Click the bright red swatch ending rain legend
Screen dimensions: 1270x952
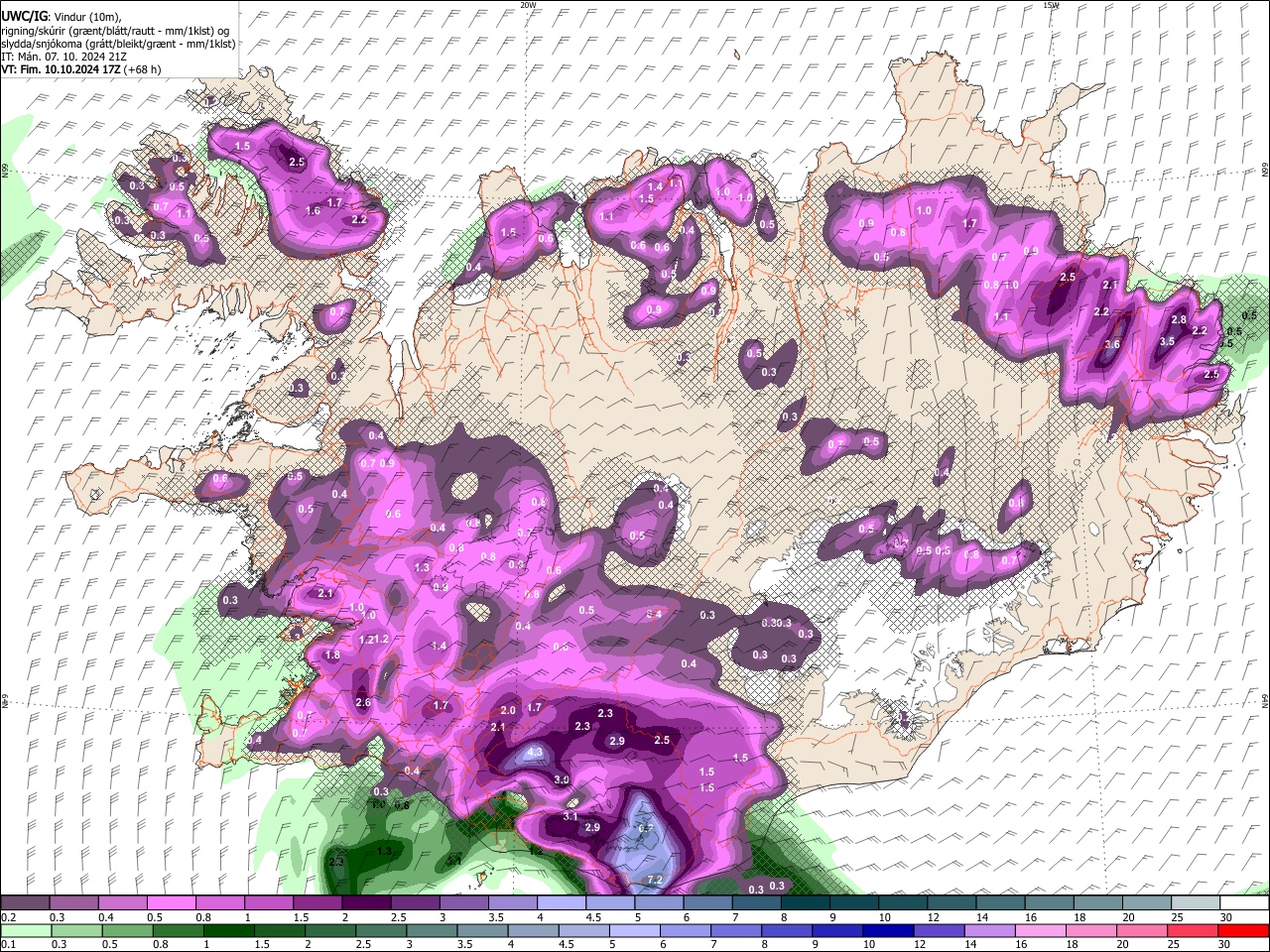click(x=1244, y=930)
